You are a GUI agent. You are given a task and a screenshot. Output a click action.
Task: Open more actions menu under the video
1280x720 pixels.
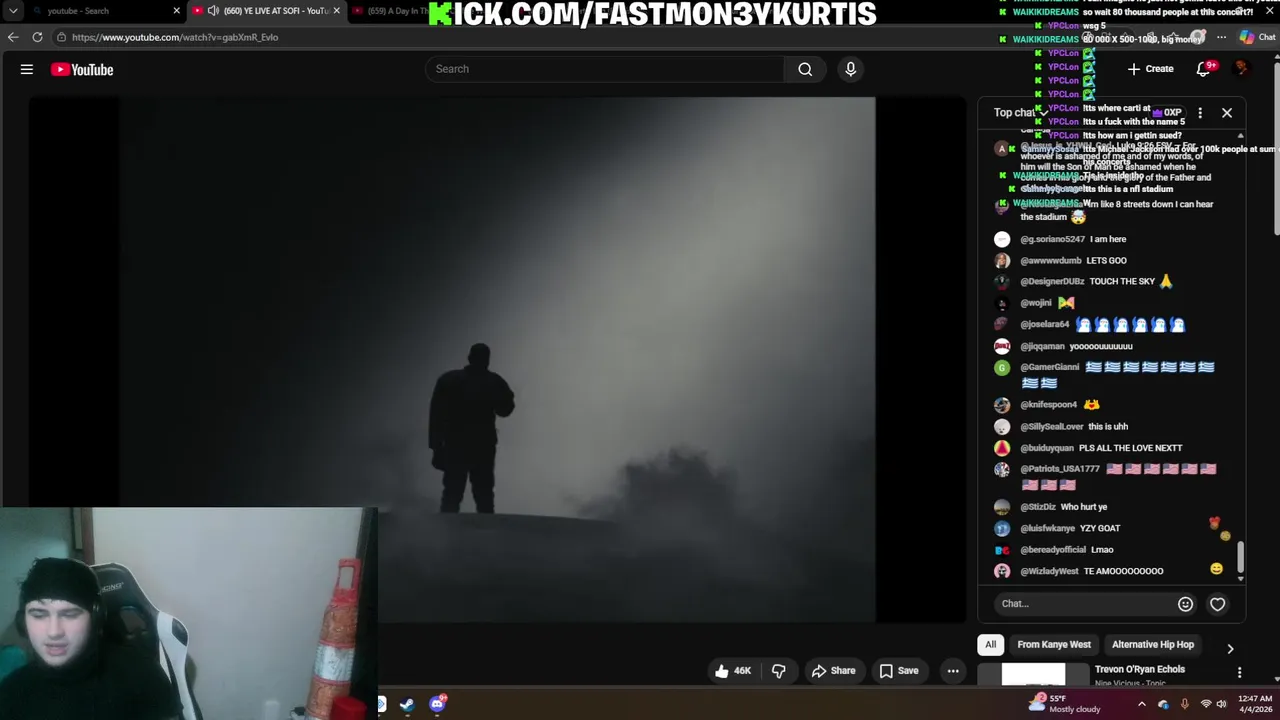(x=953, y=671)
